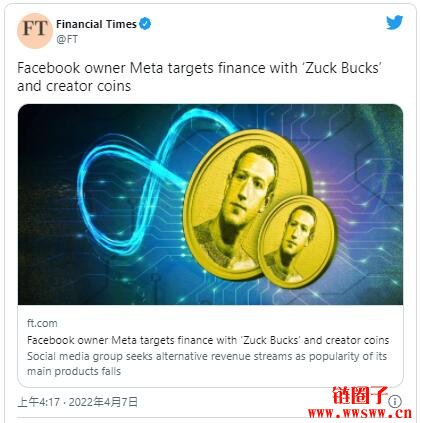The height and width of the screenshot is (423, 421).
Task: Click the blue verified badge icon
Action: tap(145, 24)
